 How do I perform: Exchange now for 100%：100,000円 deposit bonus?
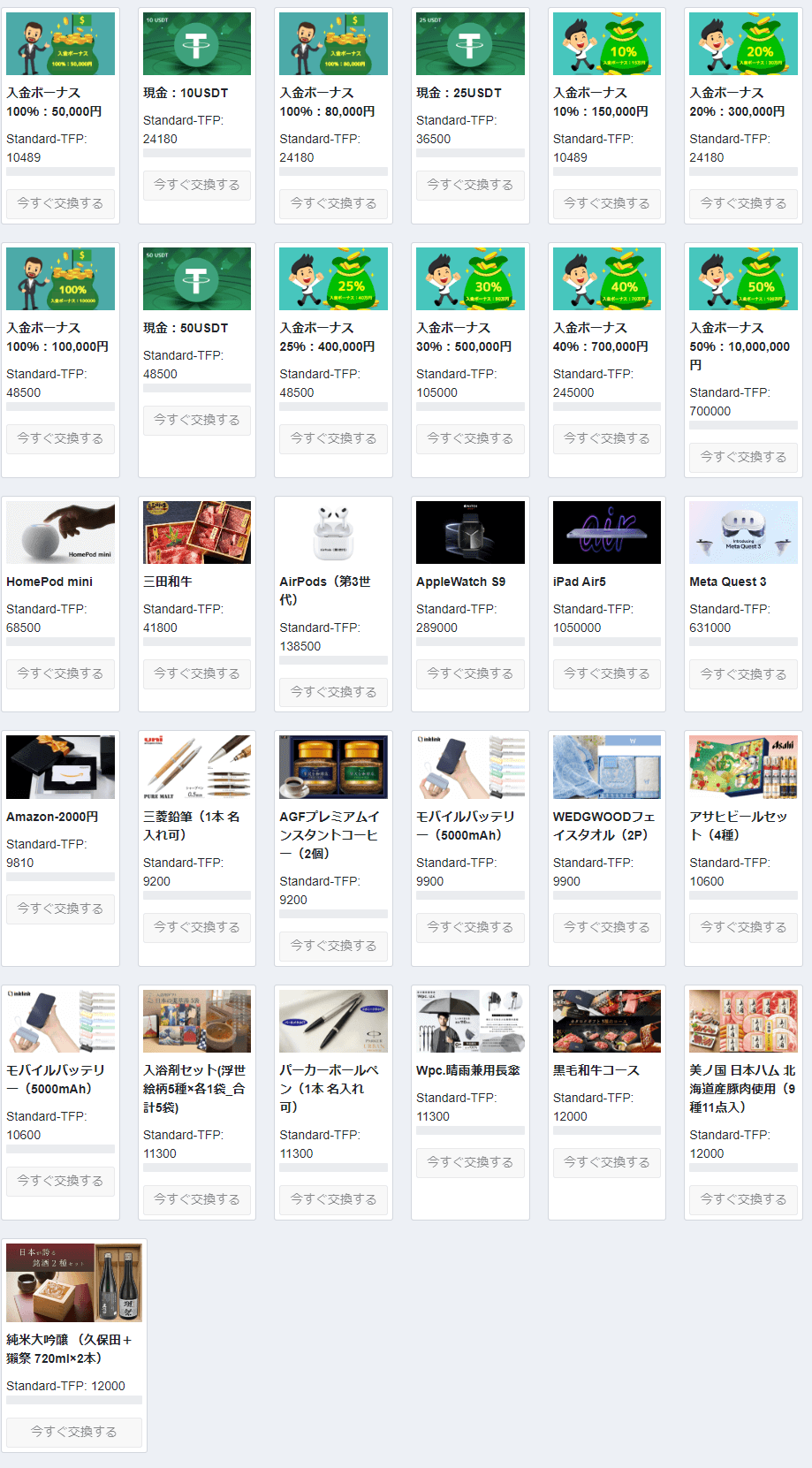point(60,438)
